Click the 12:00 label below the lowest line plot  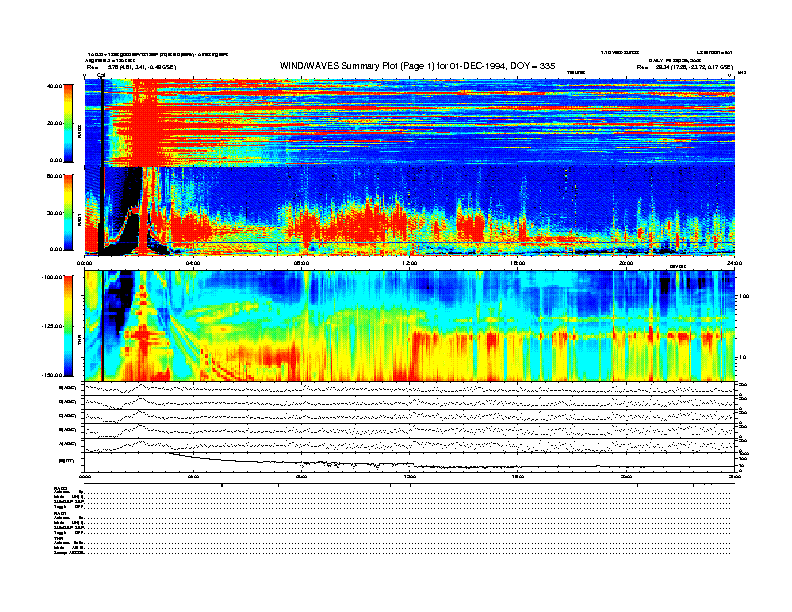410,476
